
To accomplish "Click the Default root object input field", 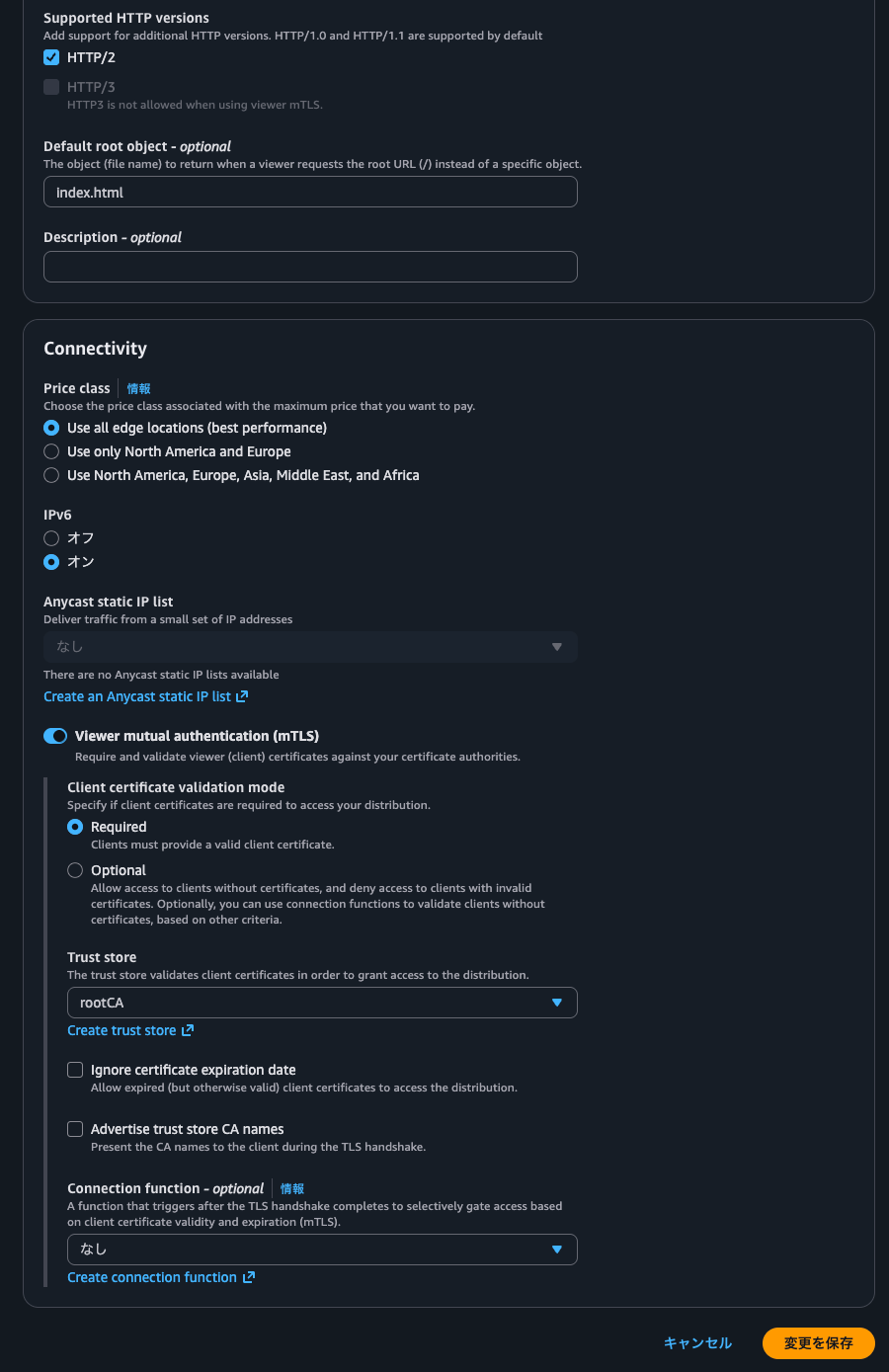I will tap(310, 193).
